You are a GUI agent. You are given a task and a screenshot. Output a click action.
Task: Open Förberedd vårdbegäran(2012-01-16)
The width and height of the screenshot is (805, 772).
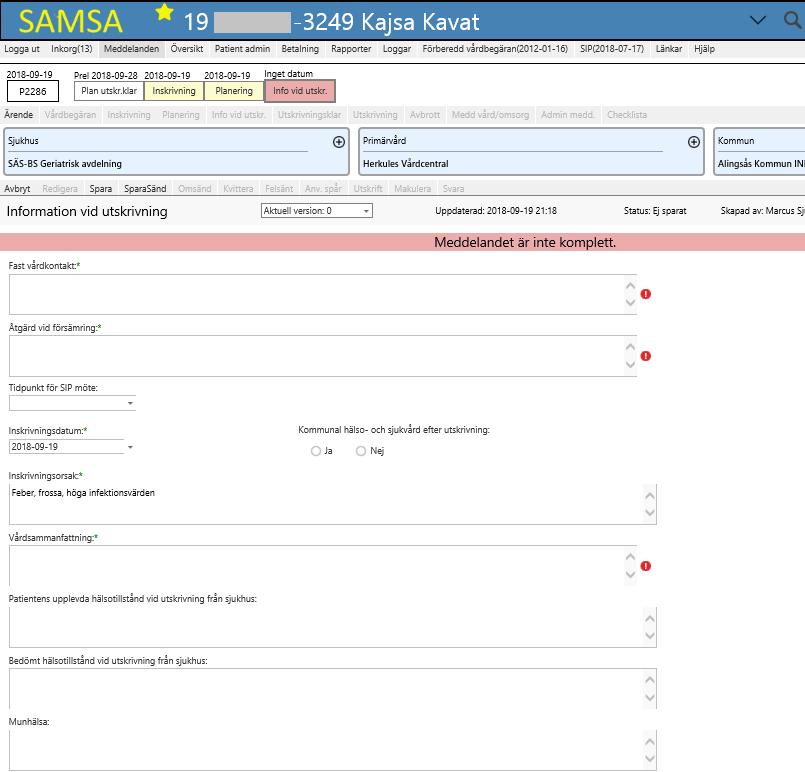pyautogui.click(x=495, y=49)
